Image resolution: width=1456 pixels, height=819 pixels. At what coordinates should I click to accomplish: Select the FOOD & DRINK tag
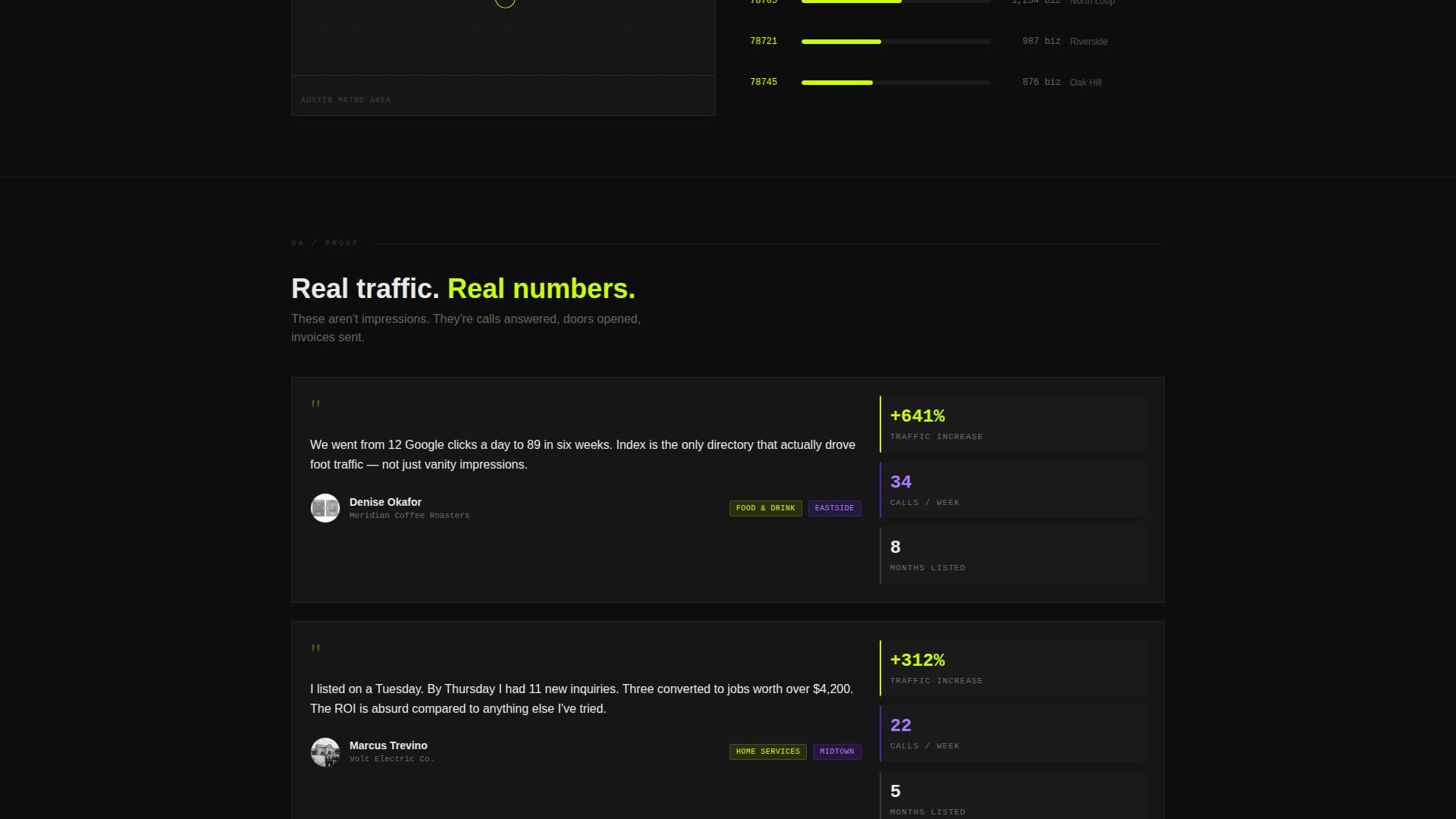click(765, 508)
